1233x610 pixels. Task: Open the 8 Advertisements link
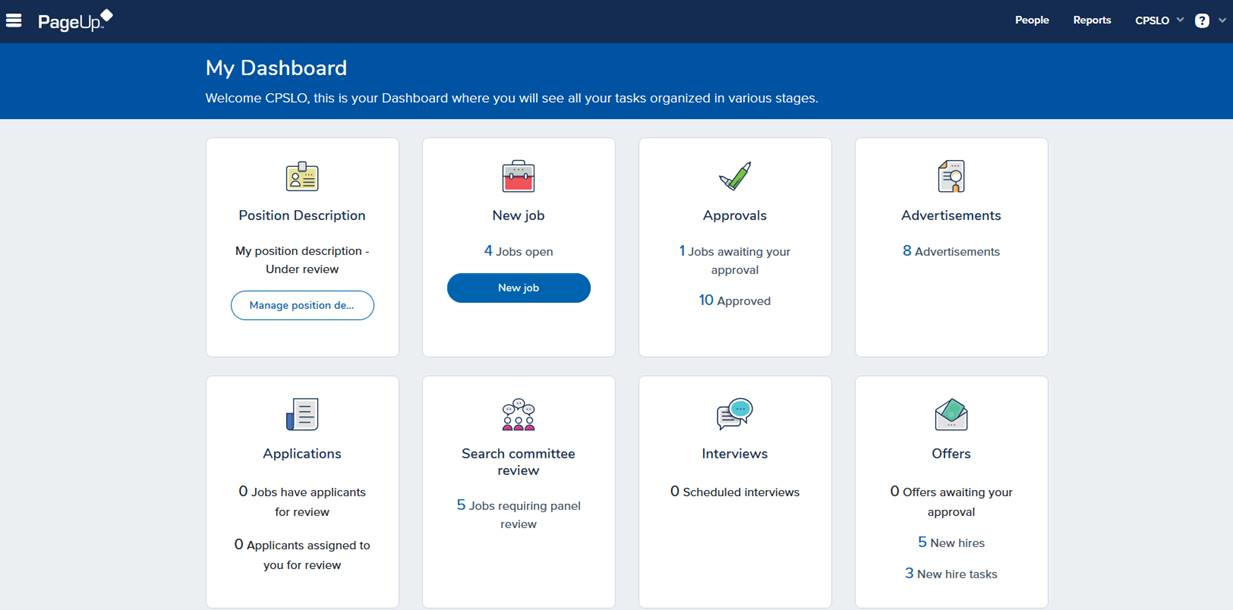coord(951,251)
